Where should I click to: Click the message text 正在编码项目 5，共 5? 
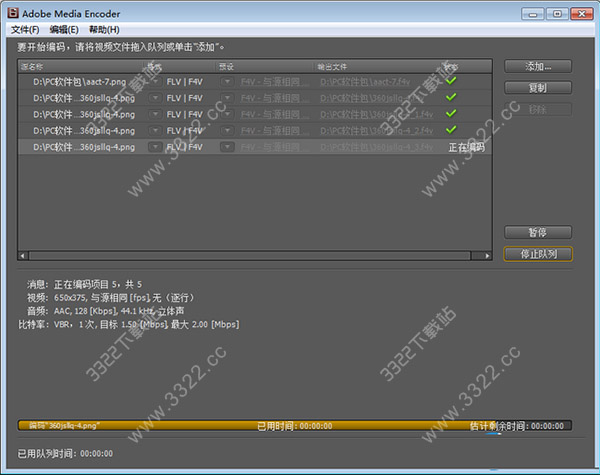pos(98,284)
